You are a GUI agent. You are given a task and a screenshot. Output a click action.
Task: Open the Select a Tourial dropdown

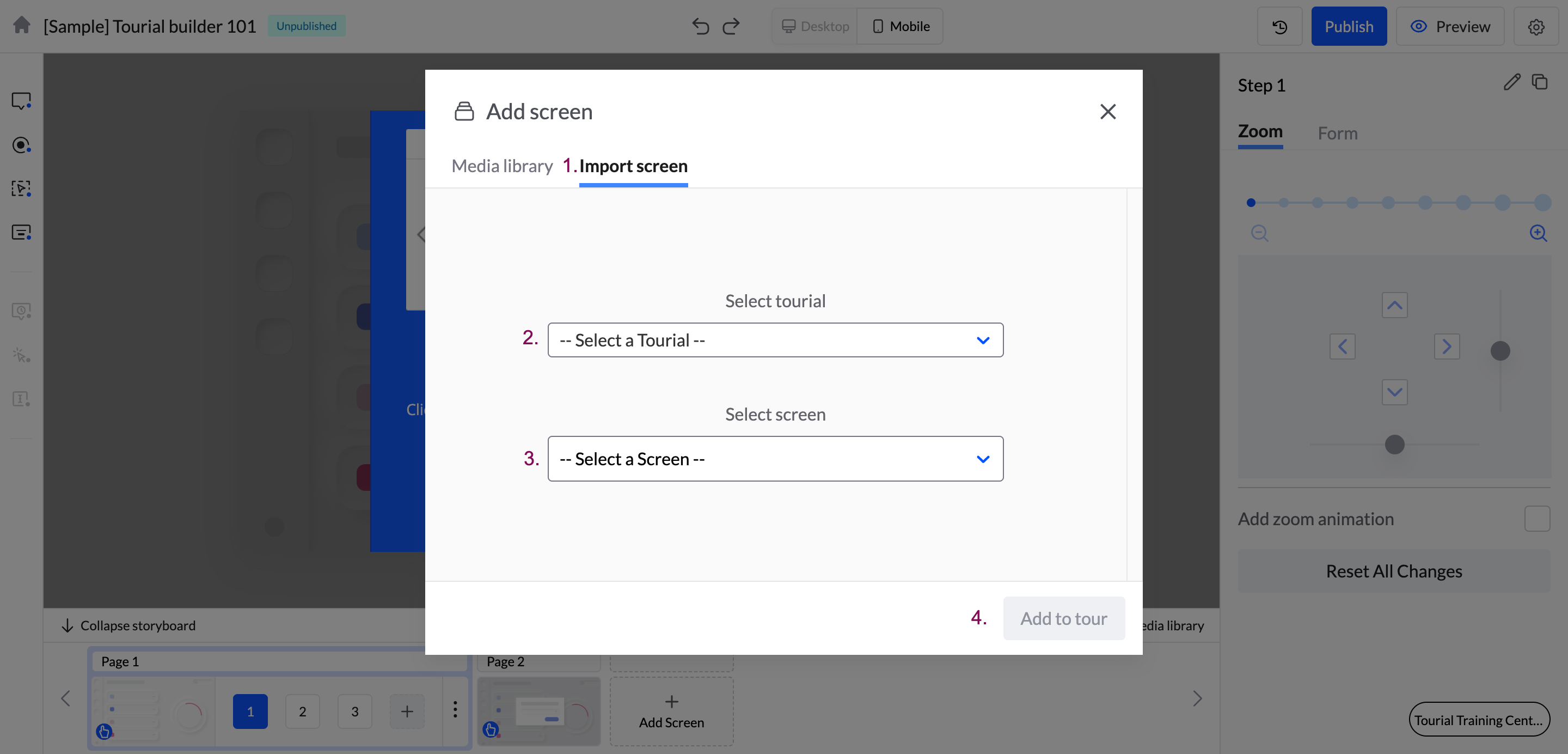tap(775, 340)
